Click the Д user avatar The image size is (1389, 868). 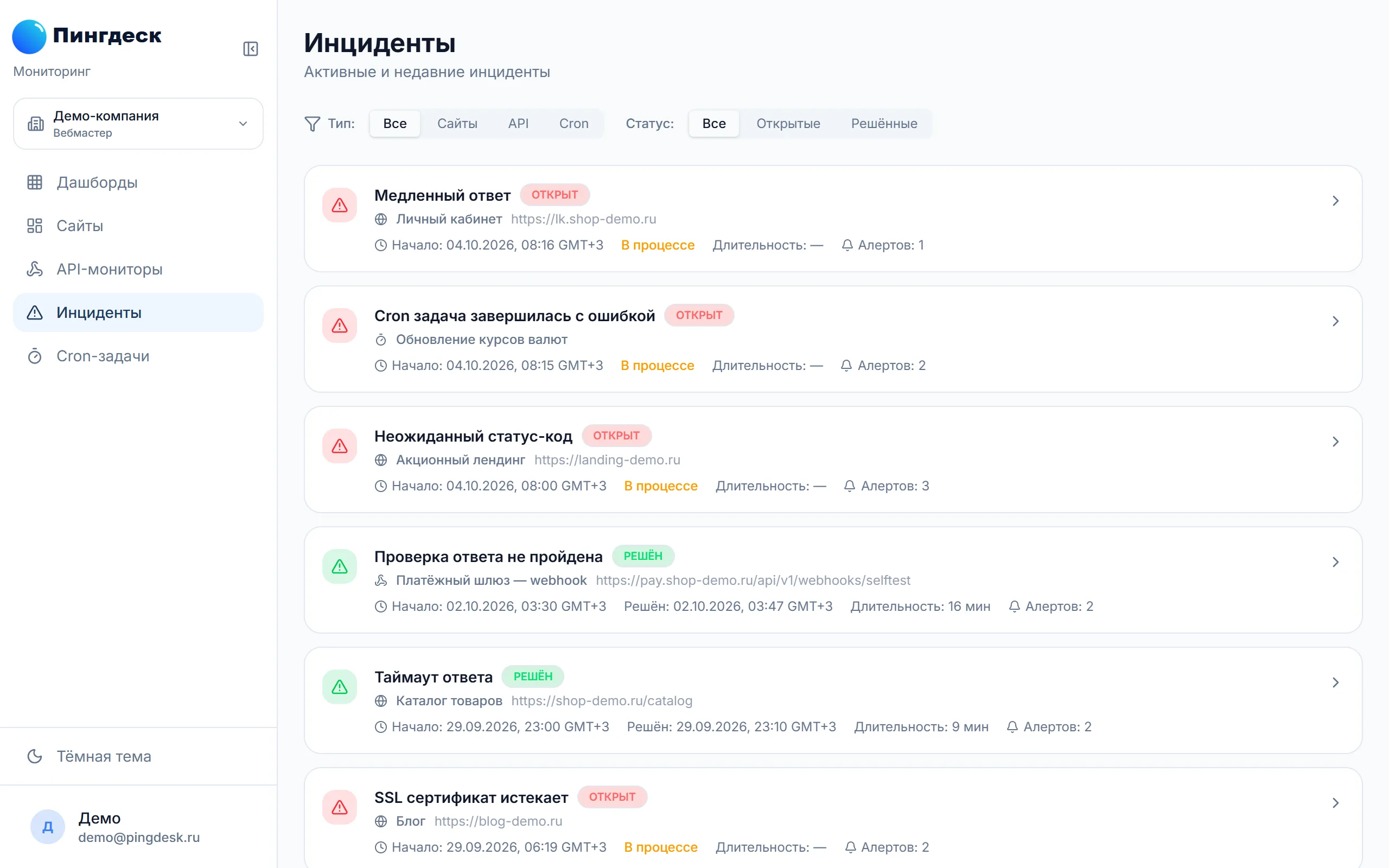point(48,827)
